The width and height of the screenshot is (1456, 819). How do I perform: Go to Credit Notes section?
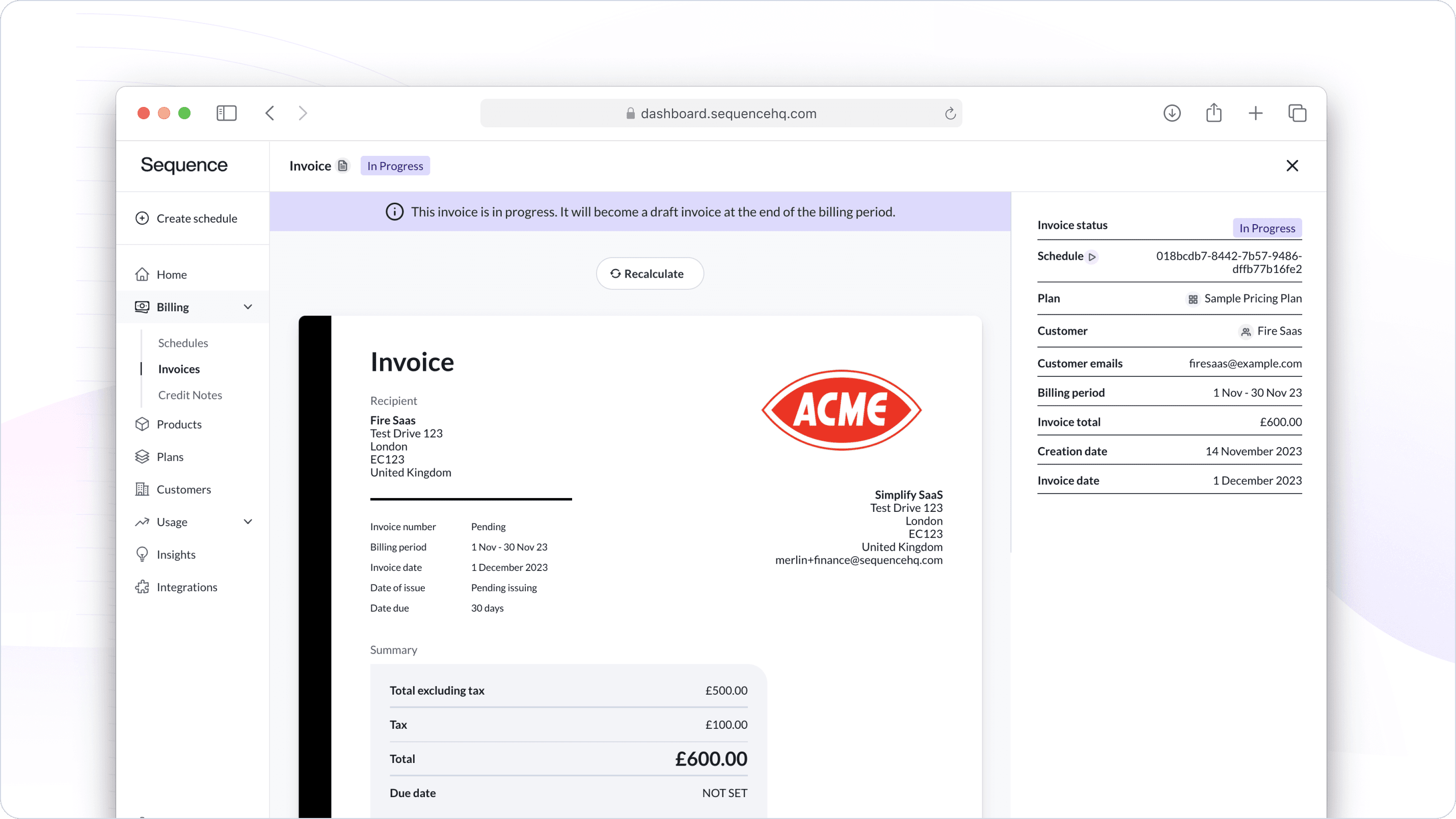pyautogui.click(x=190, y=395)
